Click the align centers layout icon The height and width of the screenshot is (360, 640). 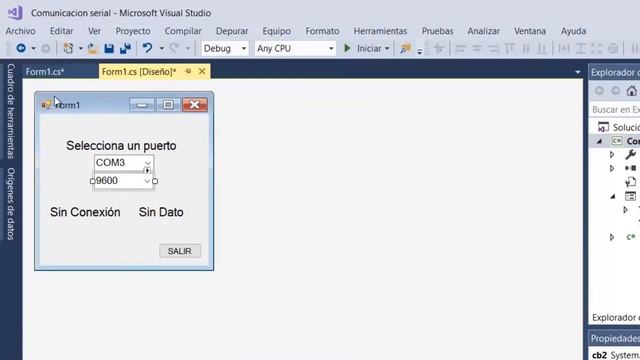477,49
